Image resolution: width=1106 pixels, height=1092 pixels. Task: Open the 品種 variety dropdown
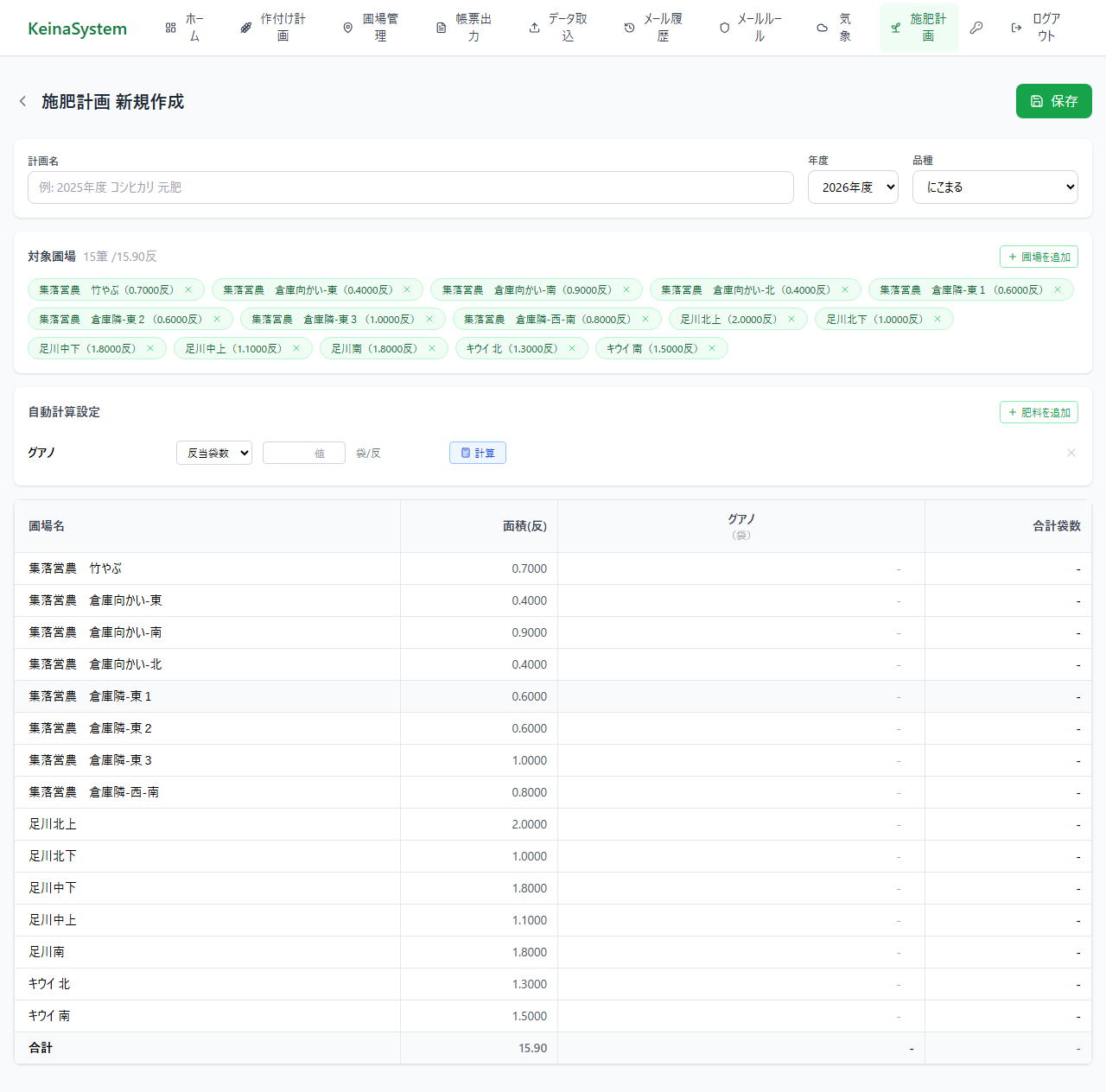tap(995, 187)
